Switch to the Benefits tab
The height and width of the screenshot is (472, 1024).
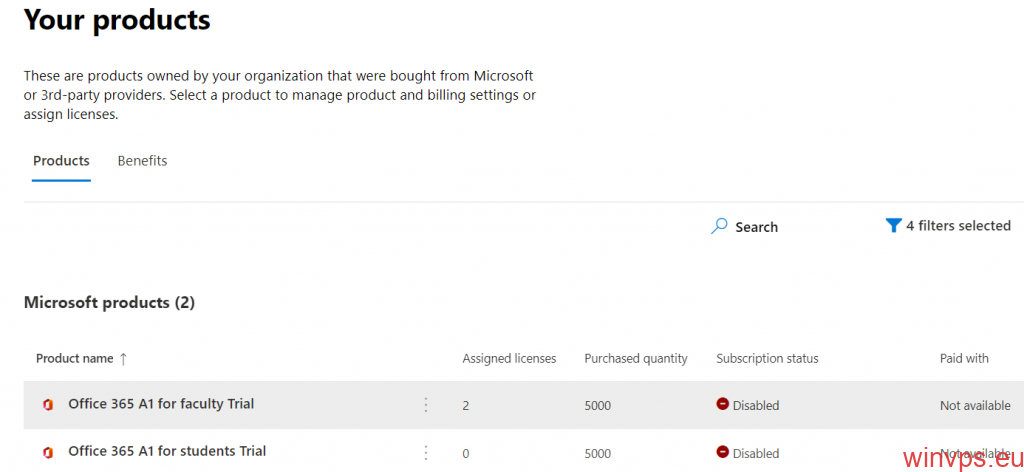click(x=142, y=161)
